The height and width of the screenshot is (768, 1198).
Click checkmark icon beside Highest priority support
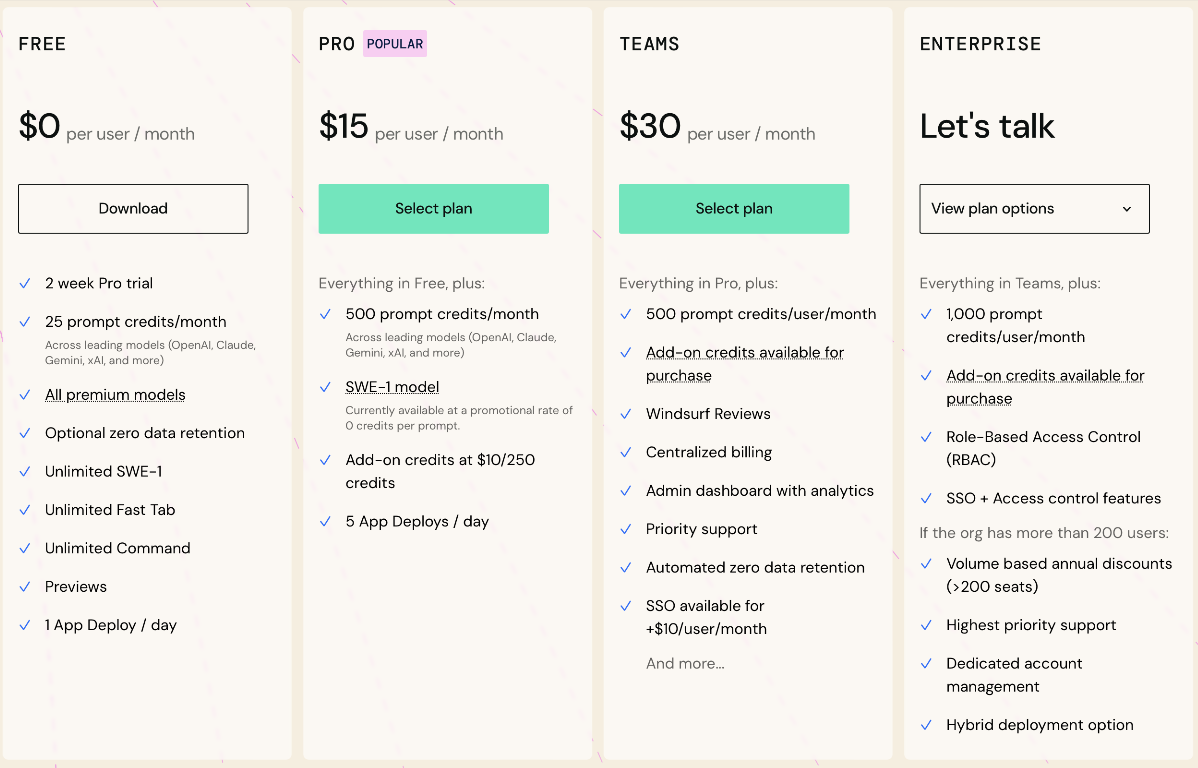(926, 625)
